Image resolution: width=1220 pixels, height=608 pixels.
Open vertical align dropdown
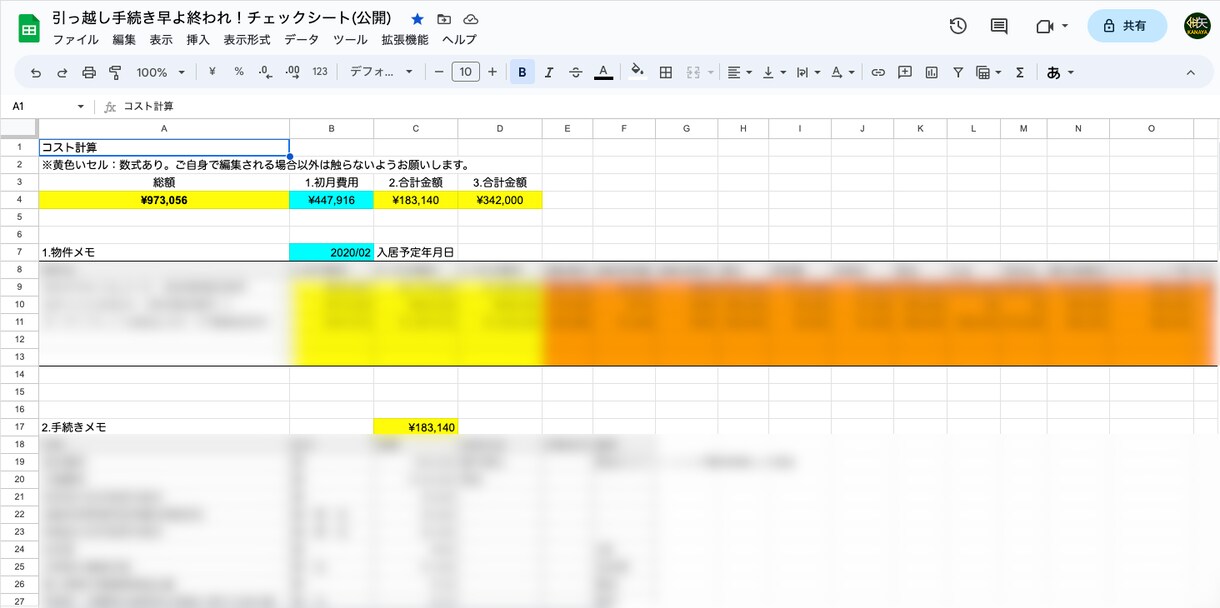click(x=774, y=72)
